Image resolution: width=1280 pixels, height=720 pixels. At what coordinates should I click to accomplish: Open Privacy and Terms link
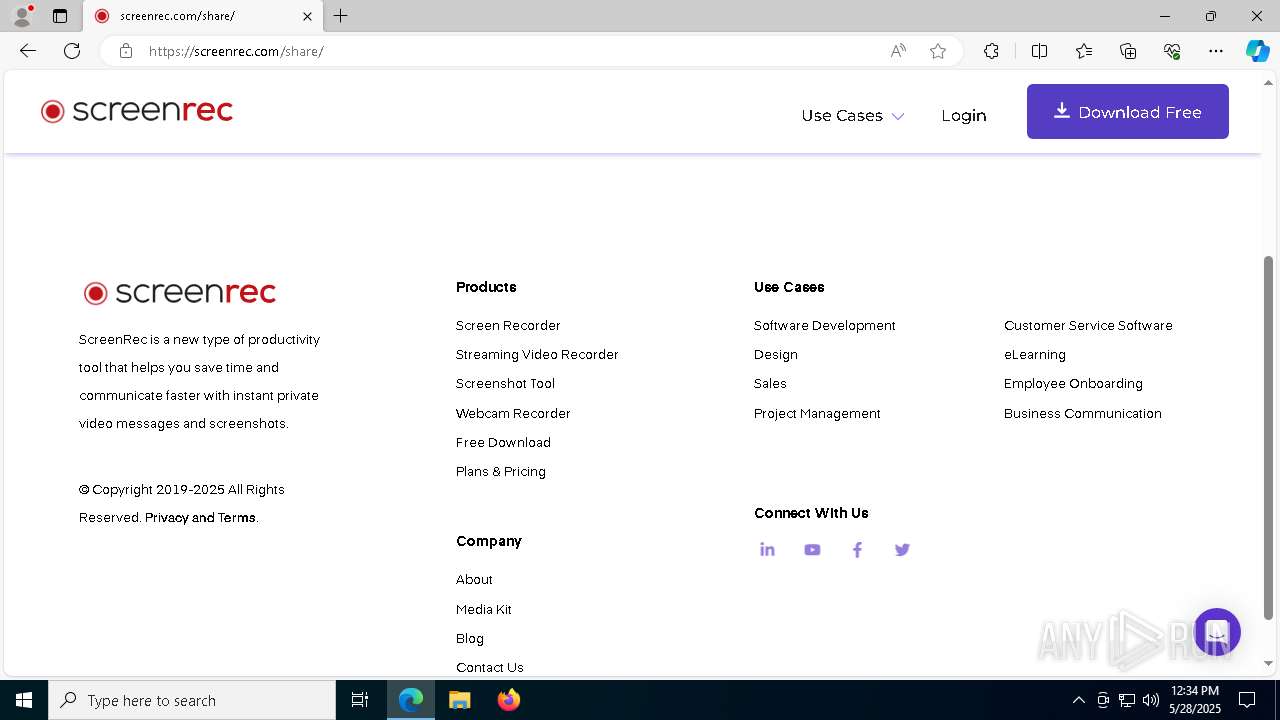click(200, 518)
